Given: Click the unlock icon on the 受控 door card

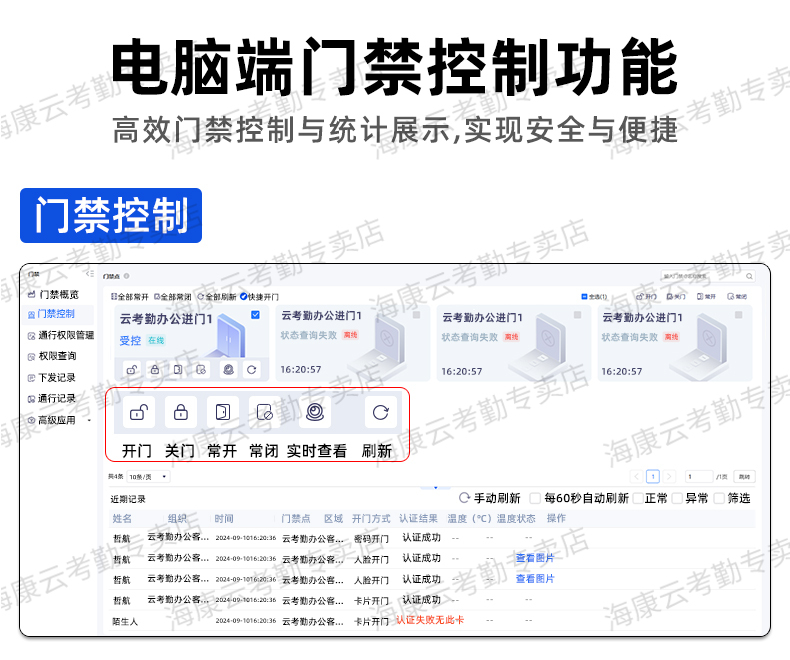Looking at the screenshot, I should click(132, 370).
